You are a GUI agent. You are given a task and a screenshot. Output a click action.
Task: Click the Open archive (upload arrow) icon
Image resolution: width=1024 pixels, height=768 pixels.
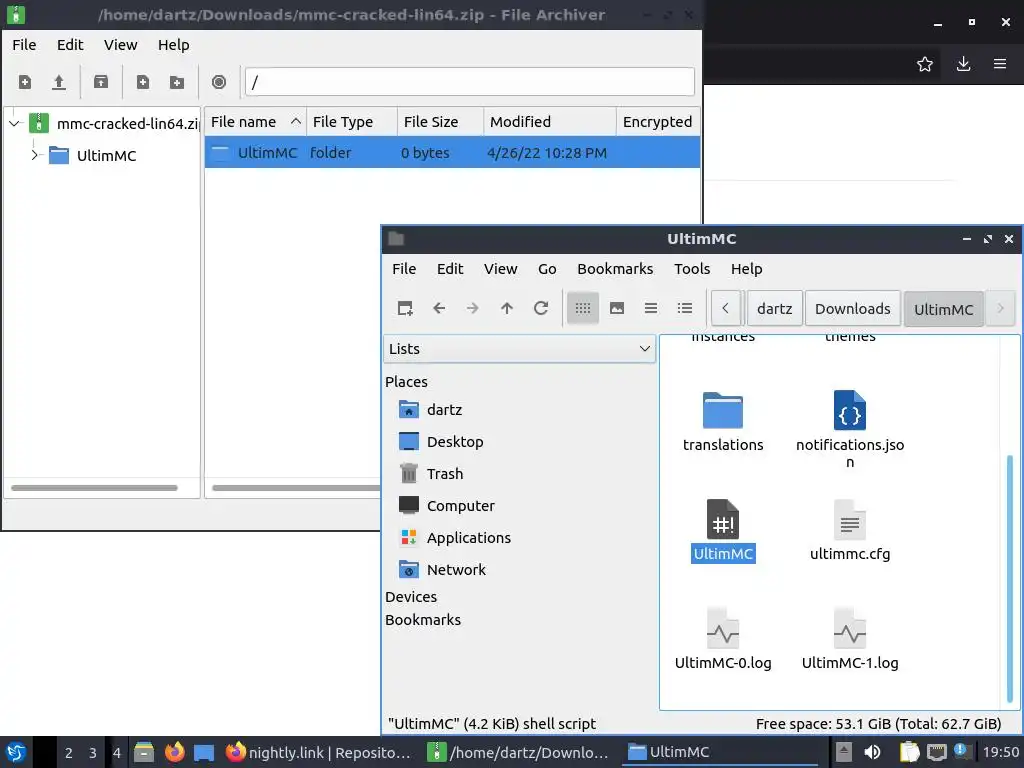(x=59, y=82)
